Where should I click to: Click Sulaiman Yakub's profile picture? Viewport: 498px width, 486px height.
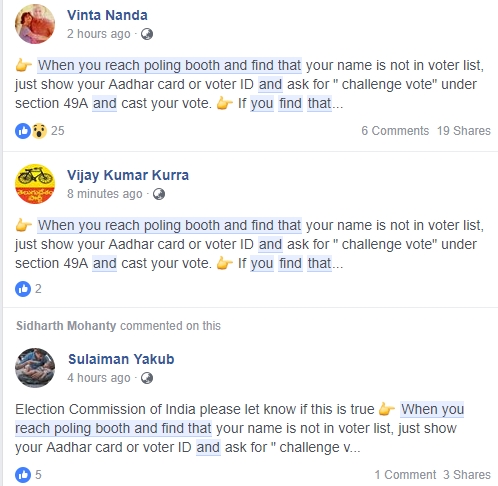coord(35,368)
